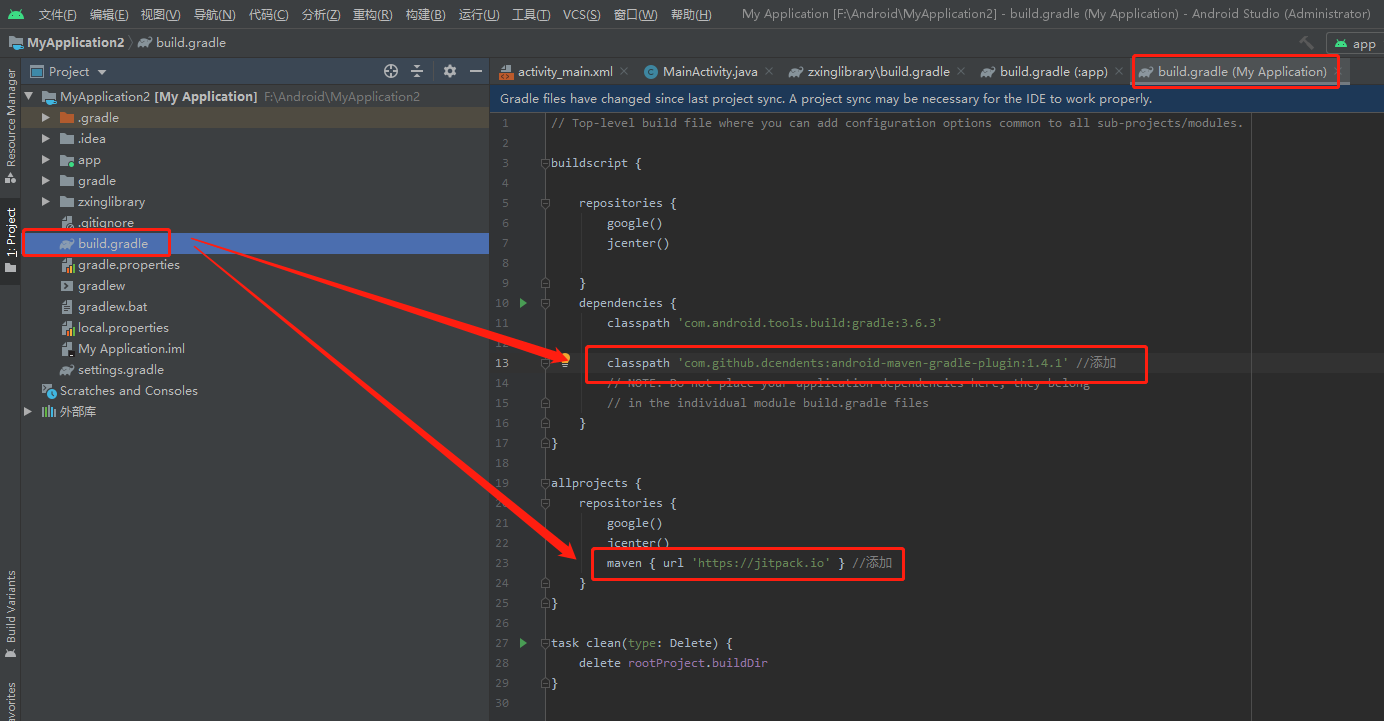
Task: Close the activity_main.xml tab
Action: pos(624,71)
